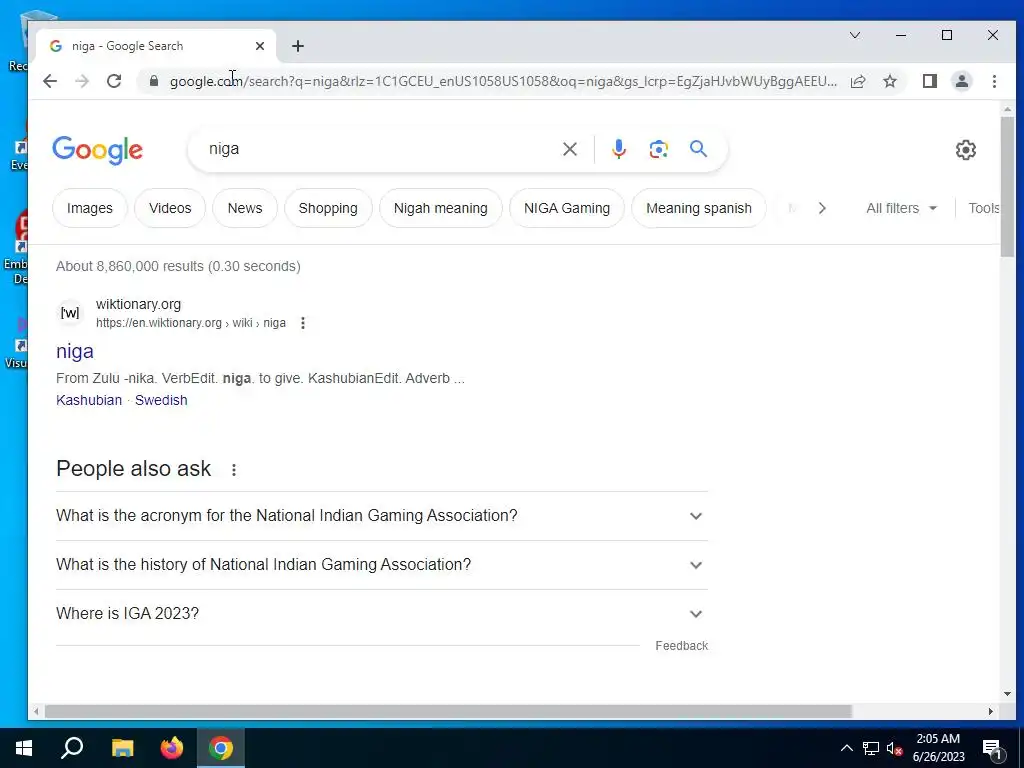Select the 'Meaning spanish' suggestion chip

tap(699, 208)
